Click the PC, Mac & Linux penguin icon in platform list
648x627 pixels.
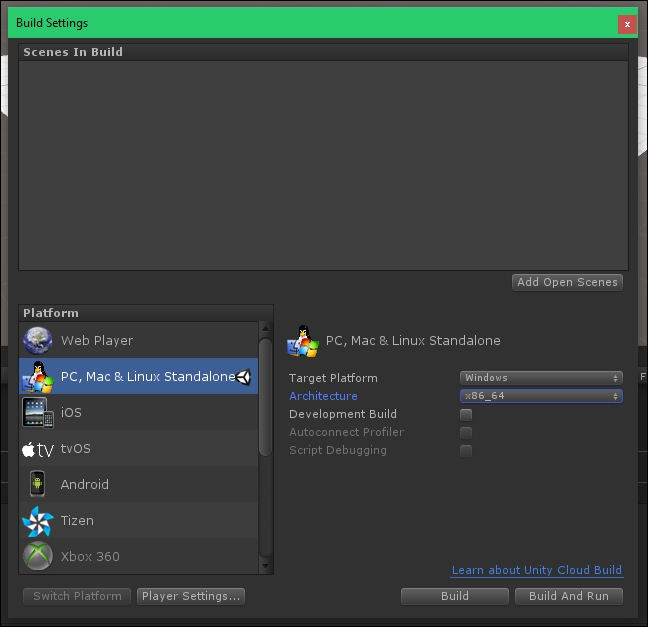point(38,377)
